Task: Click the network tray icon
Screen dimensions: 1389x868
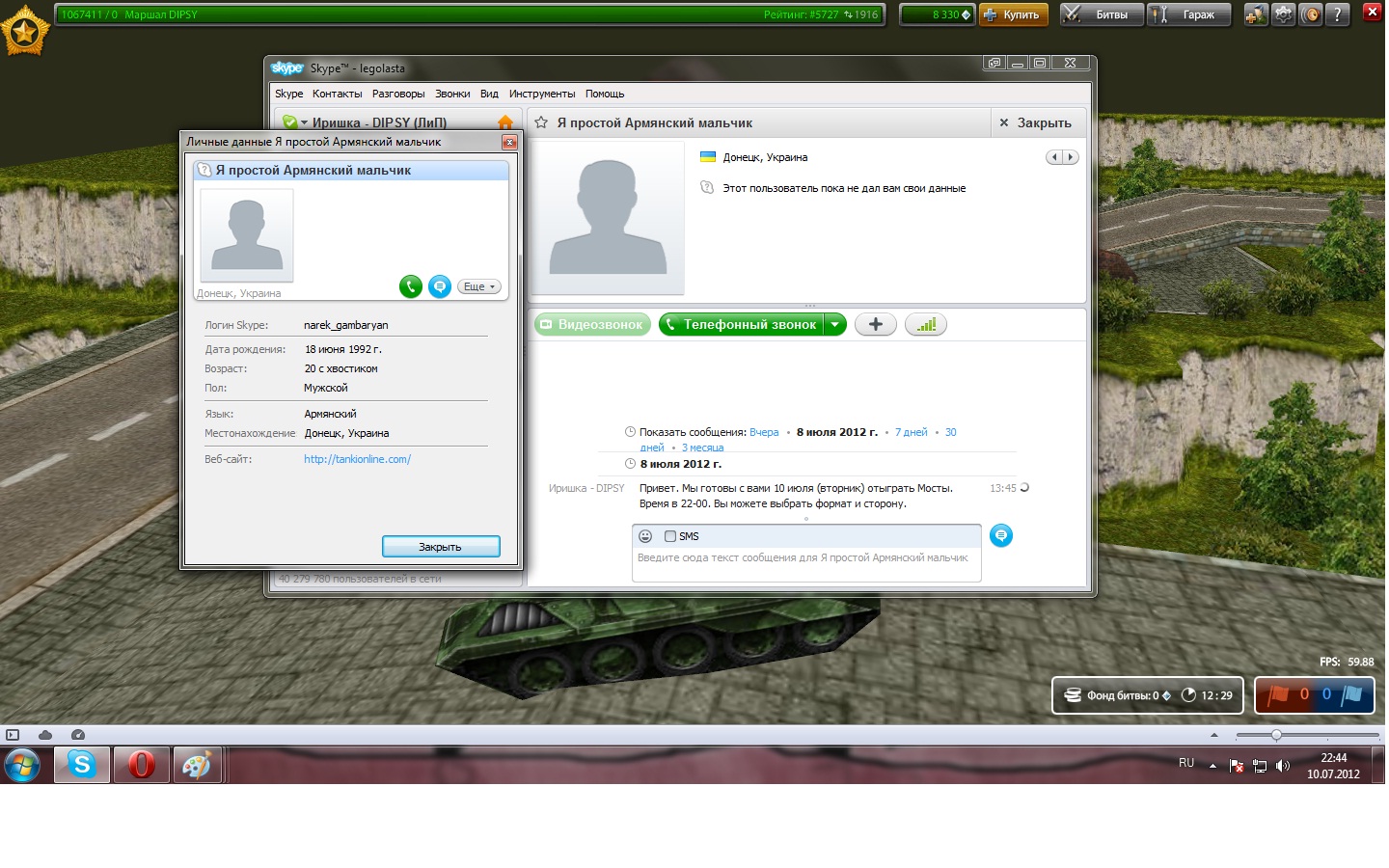Action: [x=1260, y=766]
